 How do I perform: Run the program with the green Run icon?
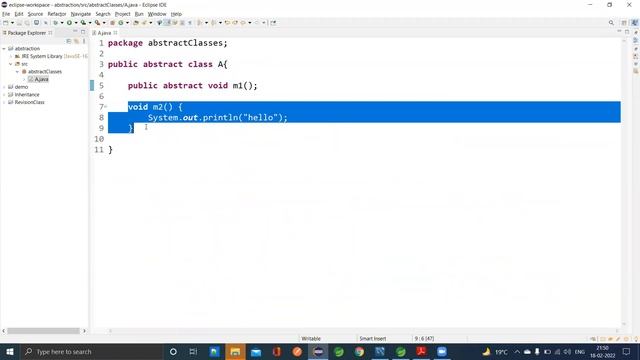[69, 23]
